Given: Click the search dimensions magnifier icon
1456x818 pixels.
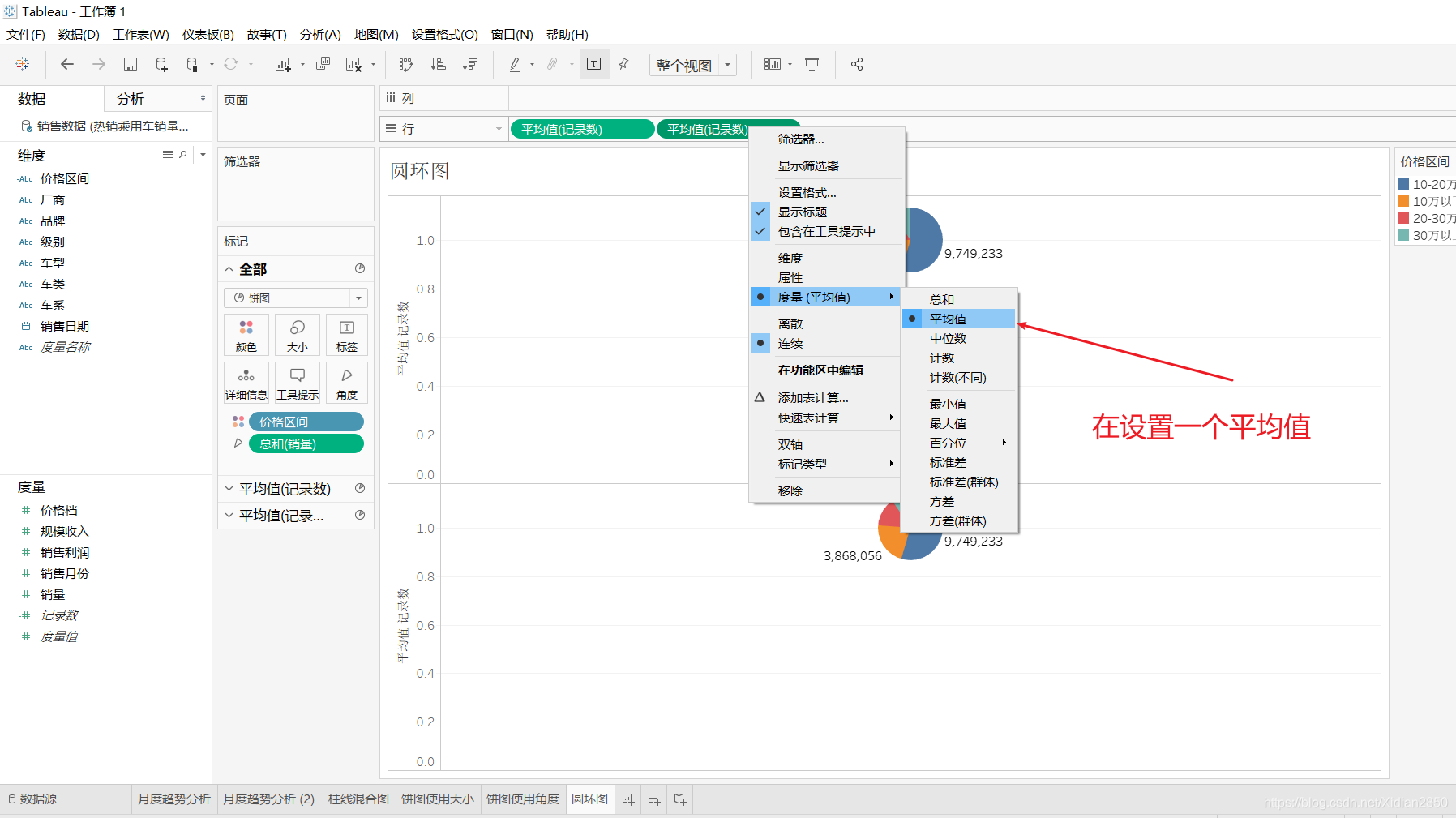Looking at the screenshot, I should pos(183,154).
